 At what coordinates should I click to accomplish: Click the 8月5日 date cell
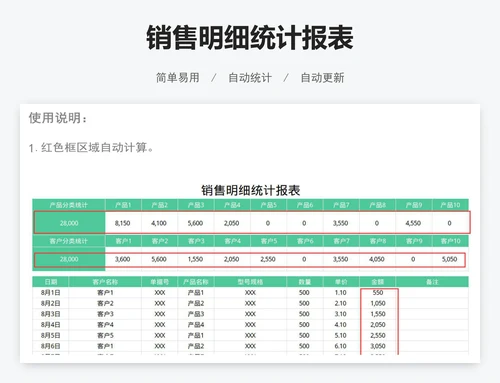[x=50, y=335]
